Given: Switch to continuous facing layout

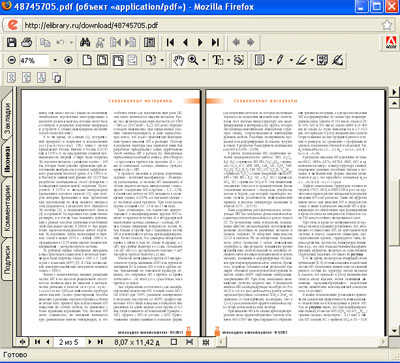Looking at the screenshot, I should pyautogui.click(x=206, y=342).
